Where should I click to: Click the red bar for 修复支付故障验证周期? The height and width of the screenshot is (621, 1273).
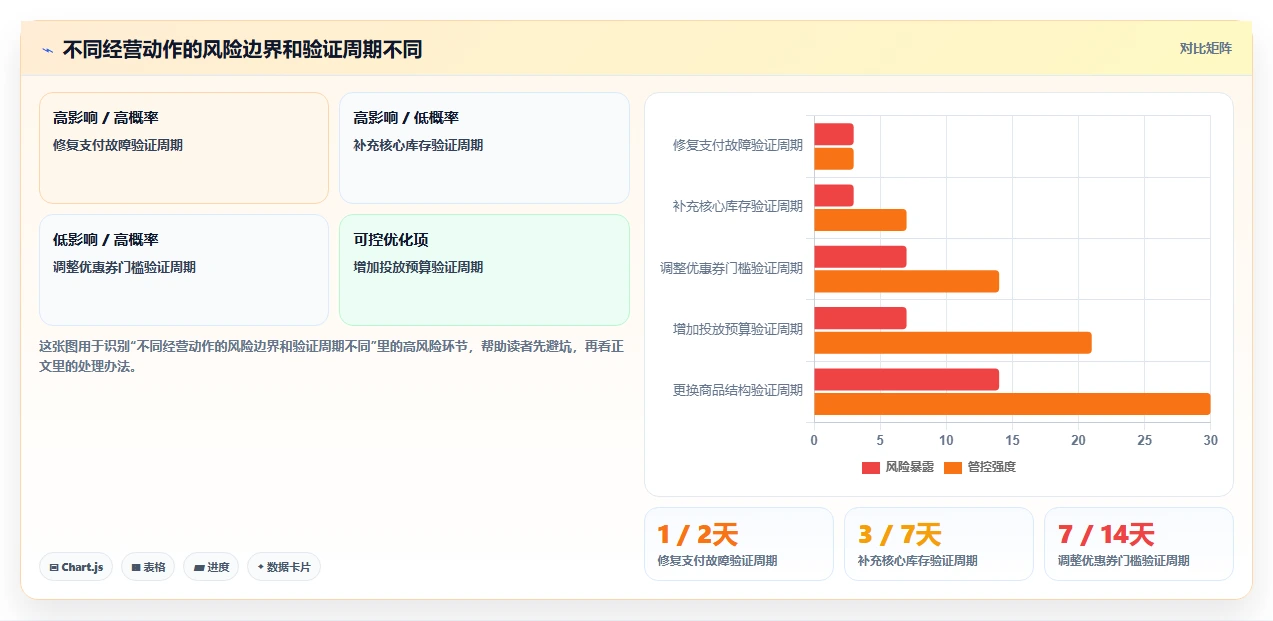[x=834, y=134]
